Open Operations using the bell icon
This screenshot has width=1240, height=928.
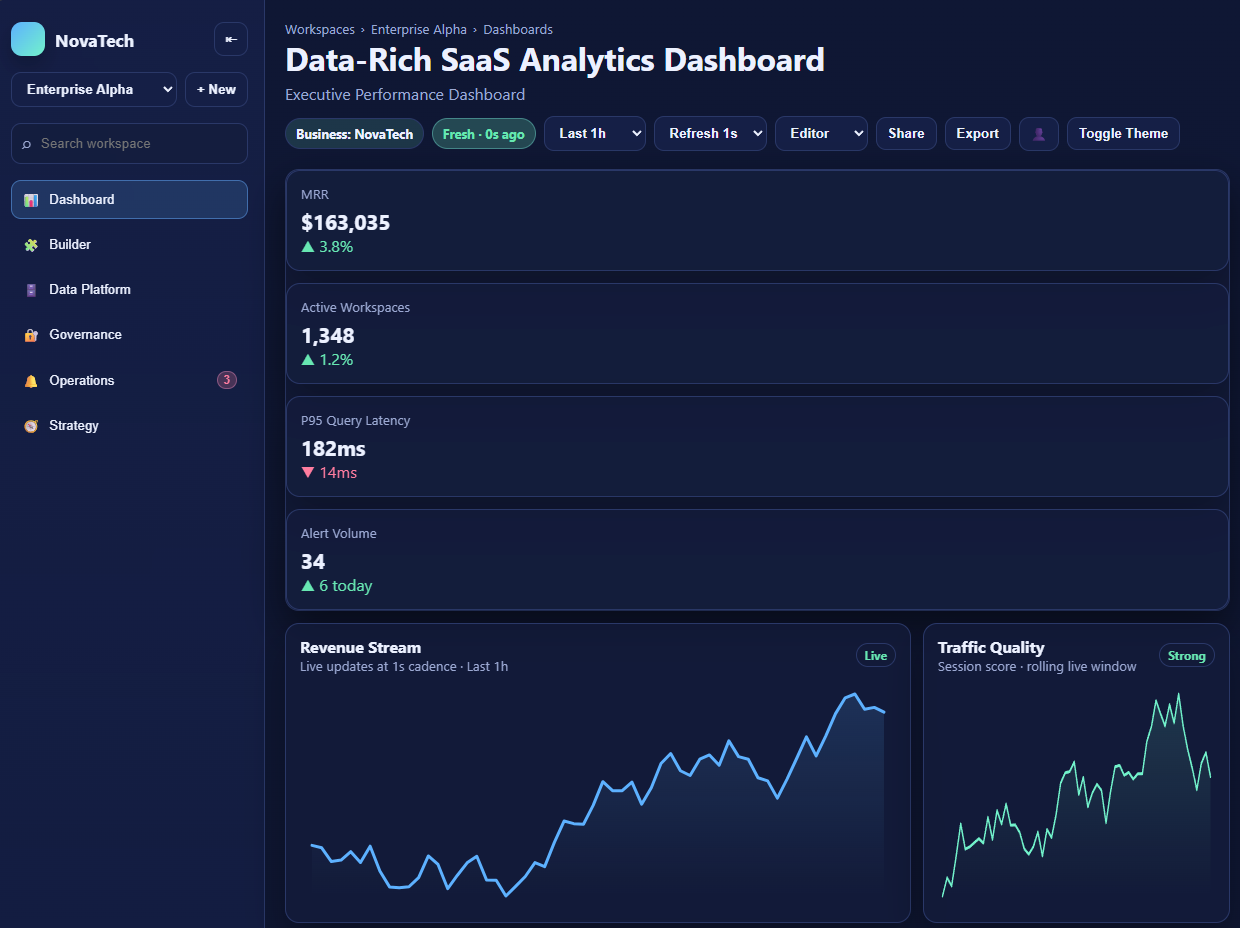tap(29, 380)
